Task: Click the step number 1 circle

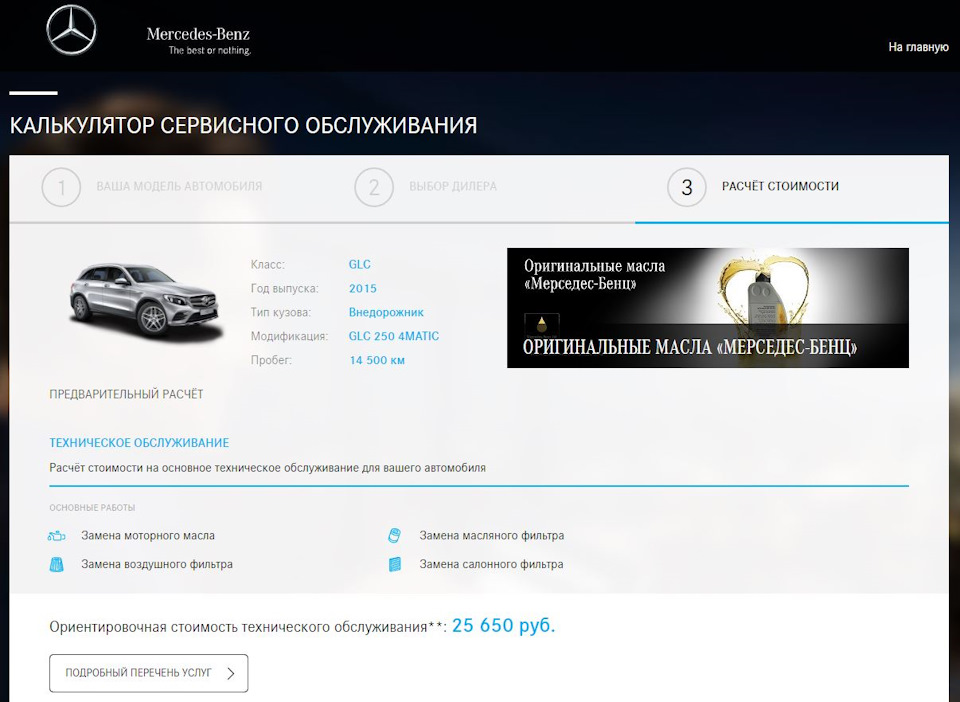Action: click(61, 187)
